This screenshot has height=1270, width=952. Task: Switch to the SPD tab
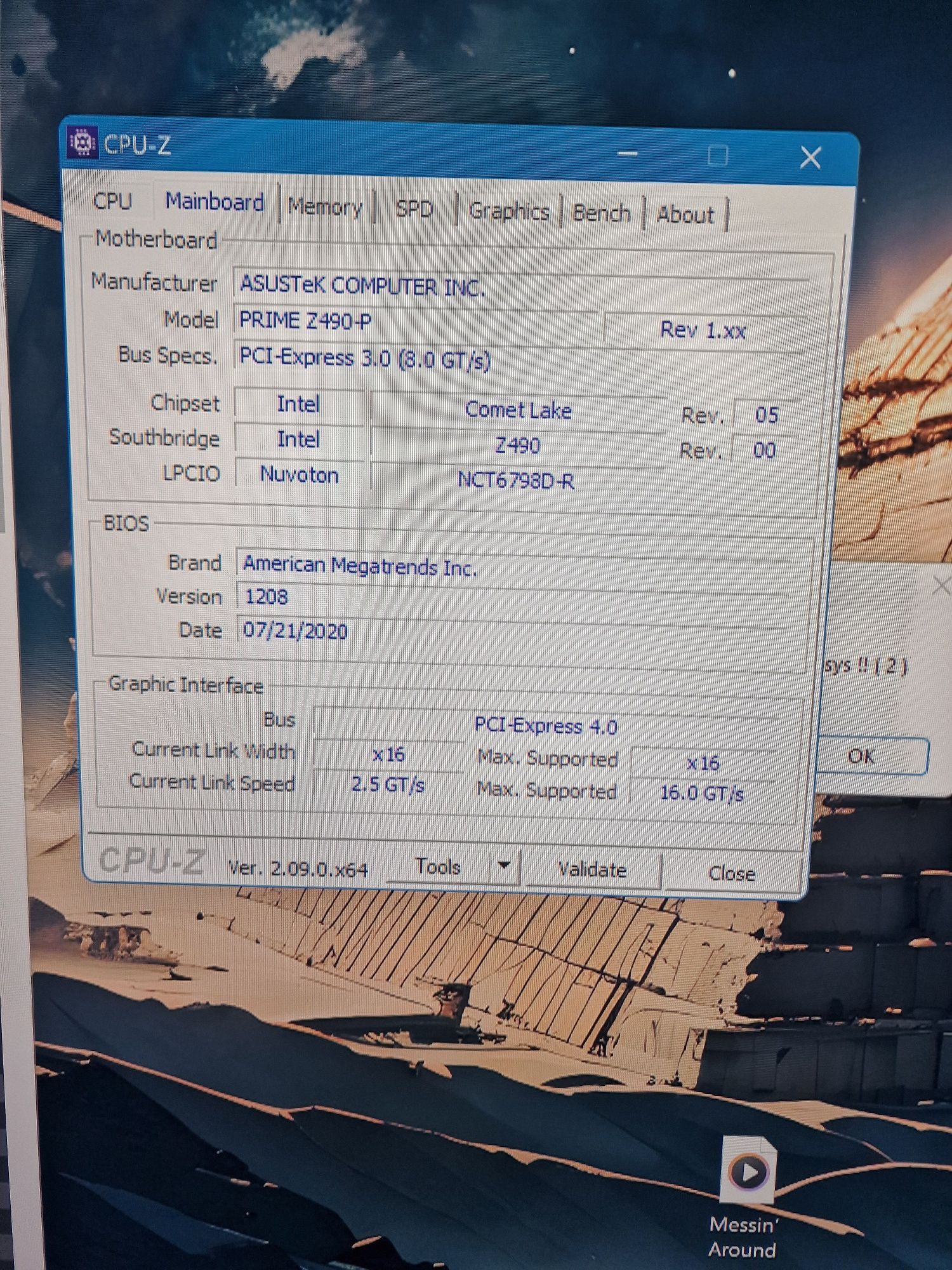coord(414,208)
